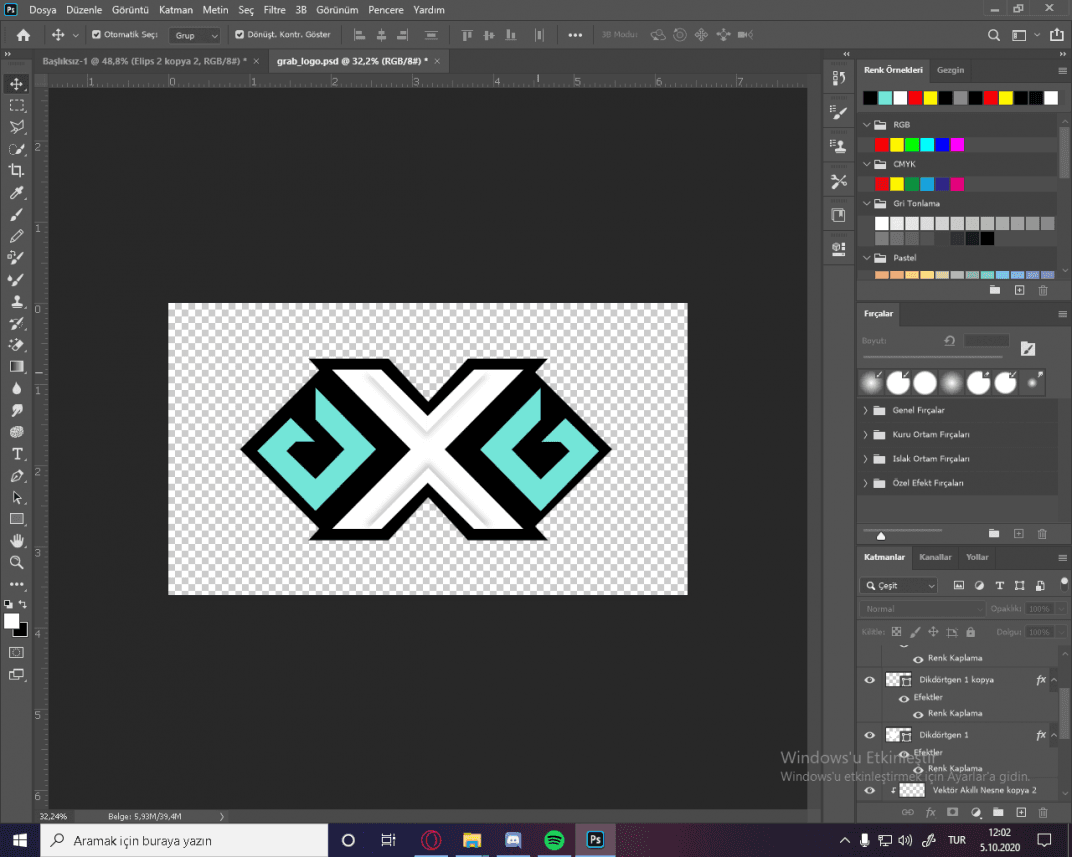Click the Home icon in options bar

[x=23, y=35]
